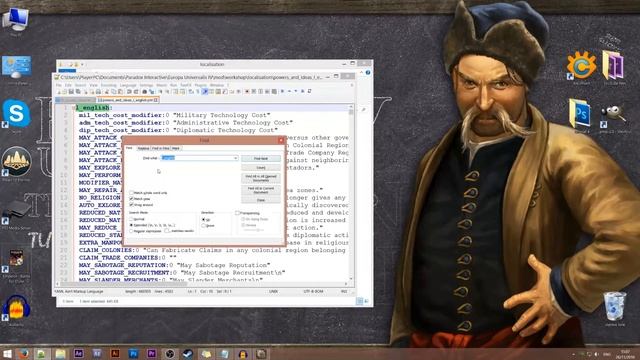Viewport: 640px width, 360px height.
Task: Open the Skype desktop shortcut
Action: pyautogui.click(x=16, y=113)
